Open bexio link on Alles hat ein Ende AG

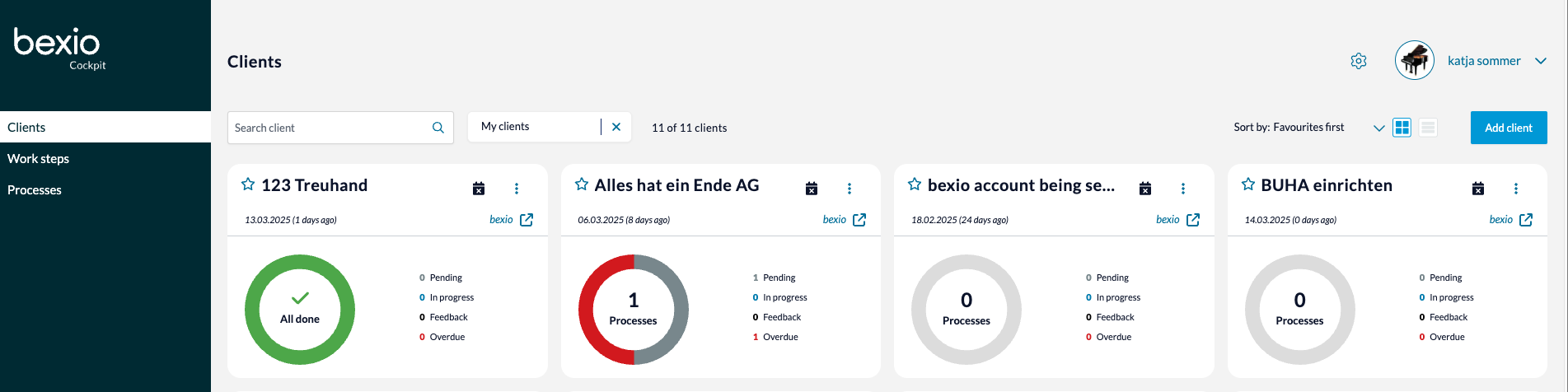click(x=835, y=220)
